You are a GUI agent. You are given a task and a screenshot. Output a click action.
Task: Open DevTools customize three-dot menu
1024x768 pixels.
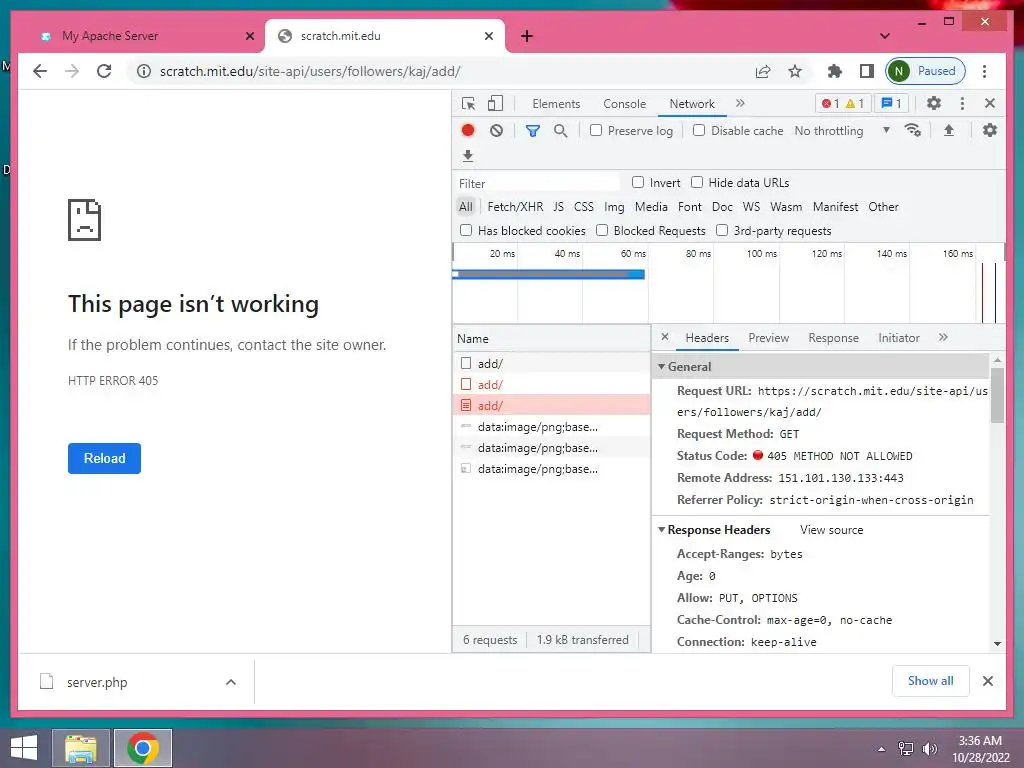[962, 103]
